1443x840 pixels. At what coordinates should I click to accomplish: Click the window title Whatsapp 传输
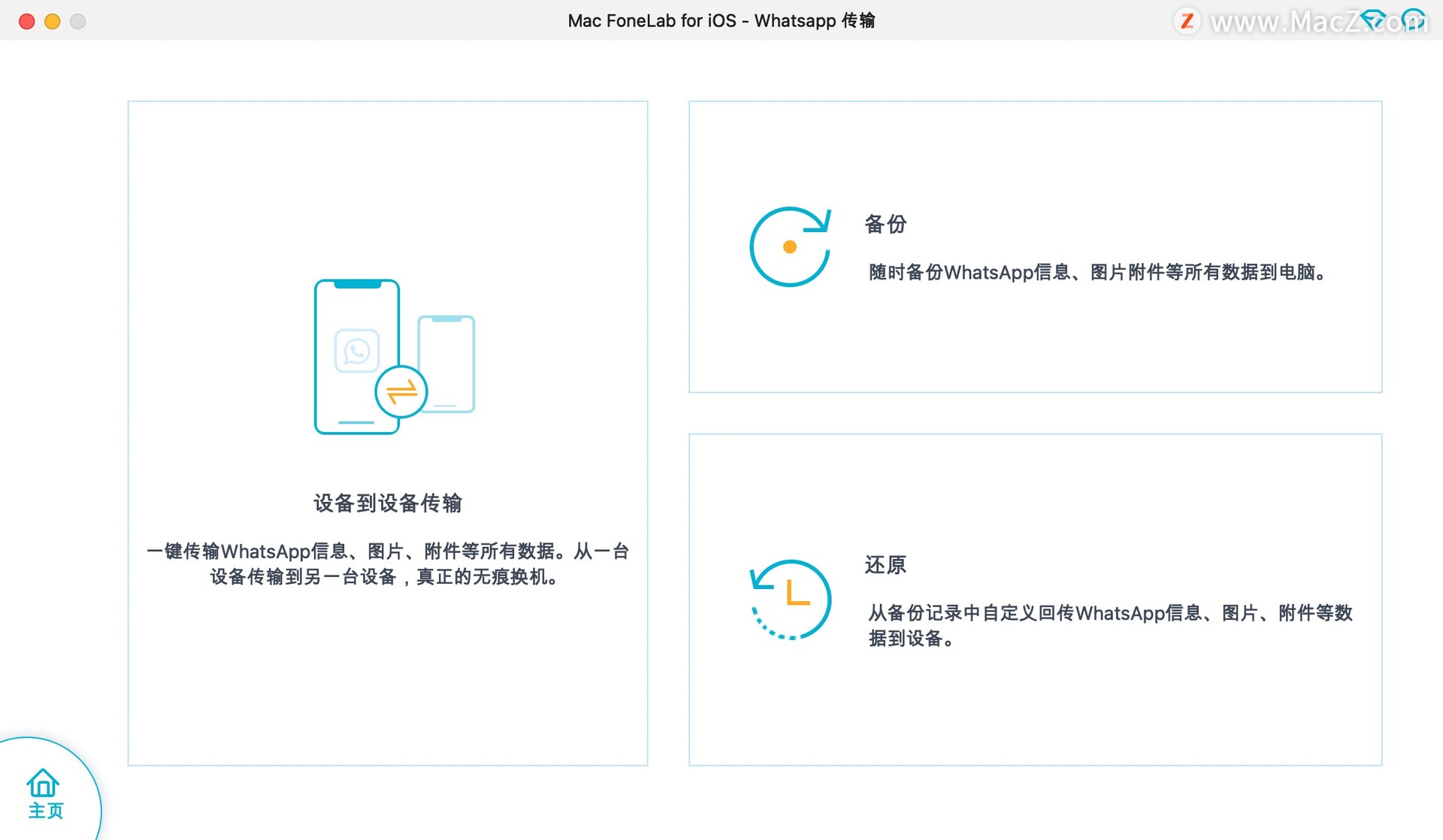pyautogui.click(x=720, y=20)
